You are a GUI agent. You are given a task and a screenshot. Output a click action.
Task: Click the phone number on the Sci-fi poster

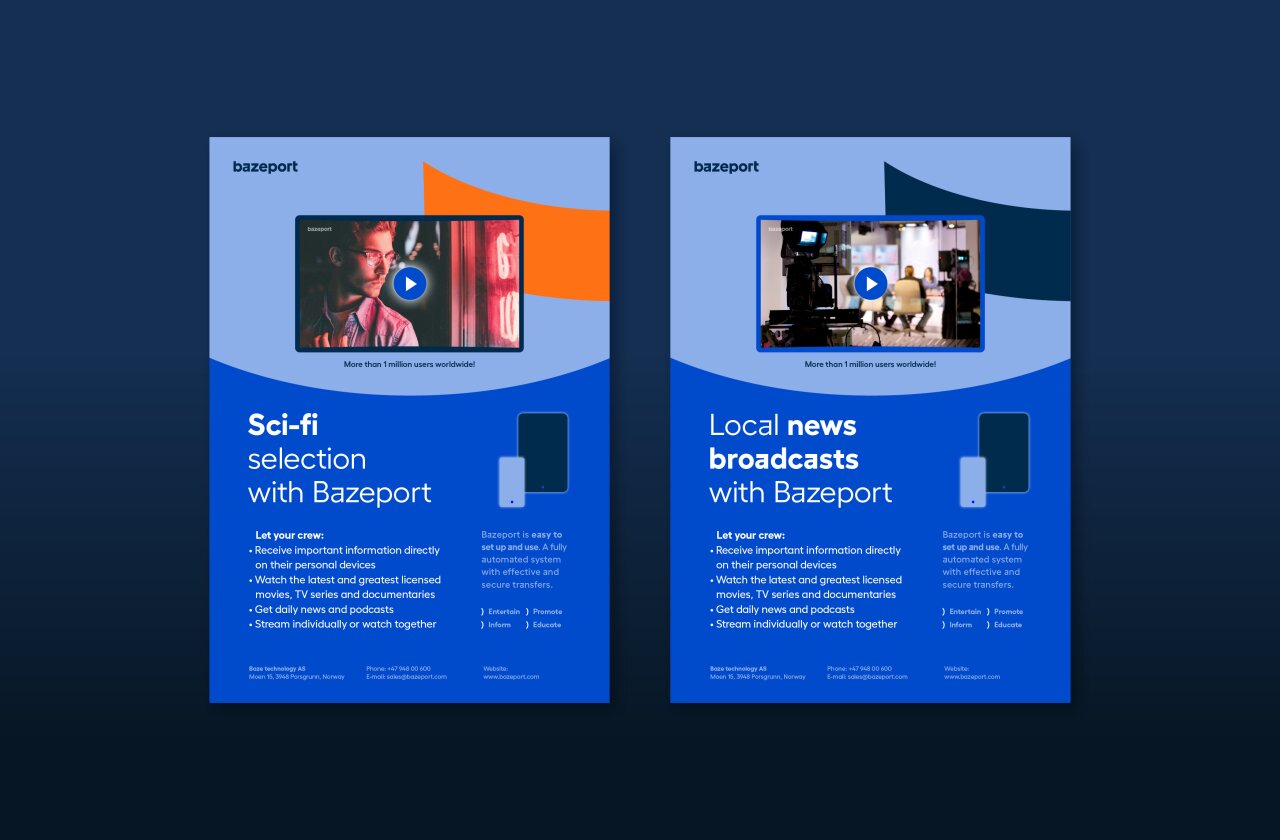[409, 669]
